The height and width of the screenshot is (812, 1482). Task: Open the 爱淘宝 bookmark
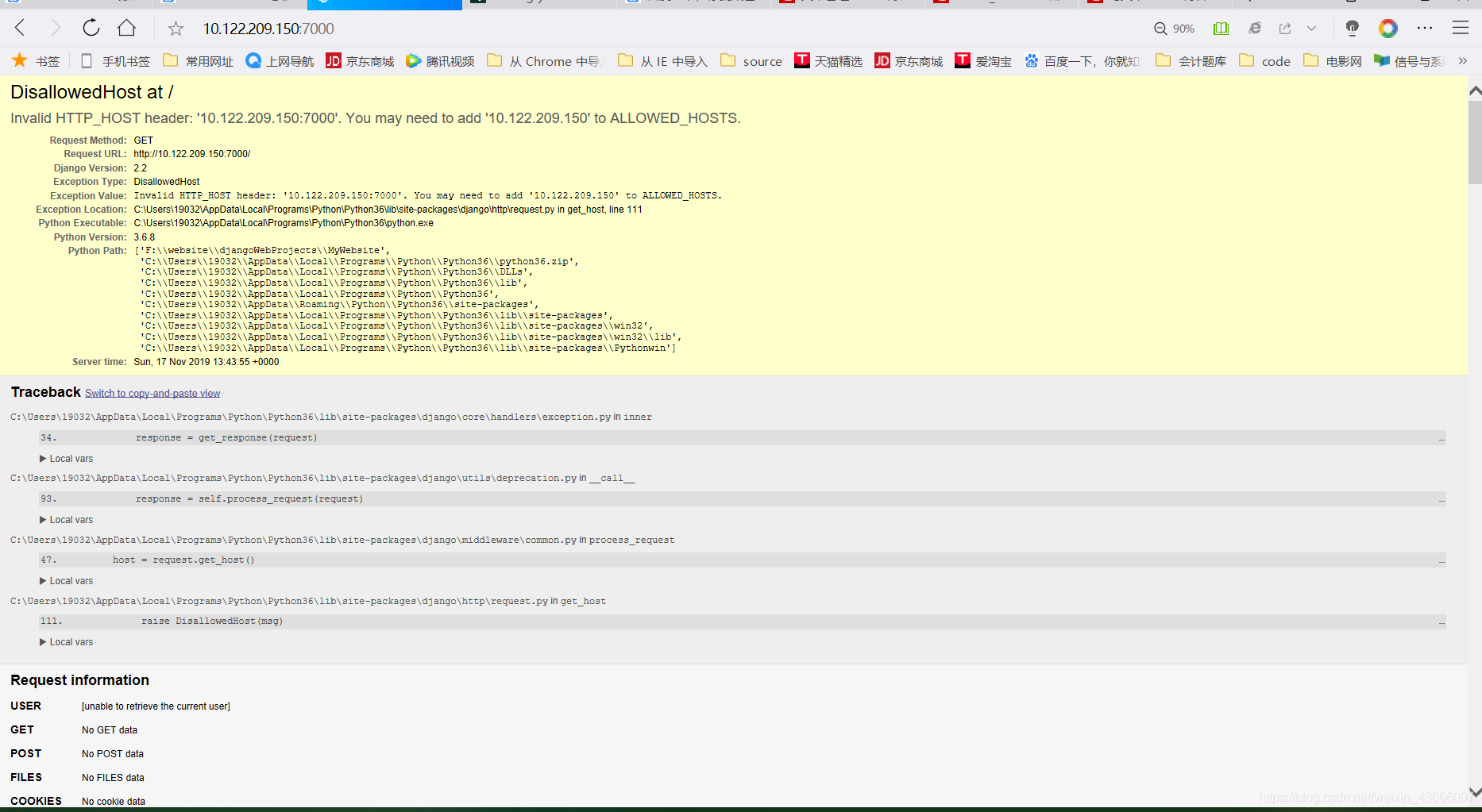[983, 61]
